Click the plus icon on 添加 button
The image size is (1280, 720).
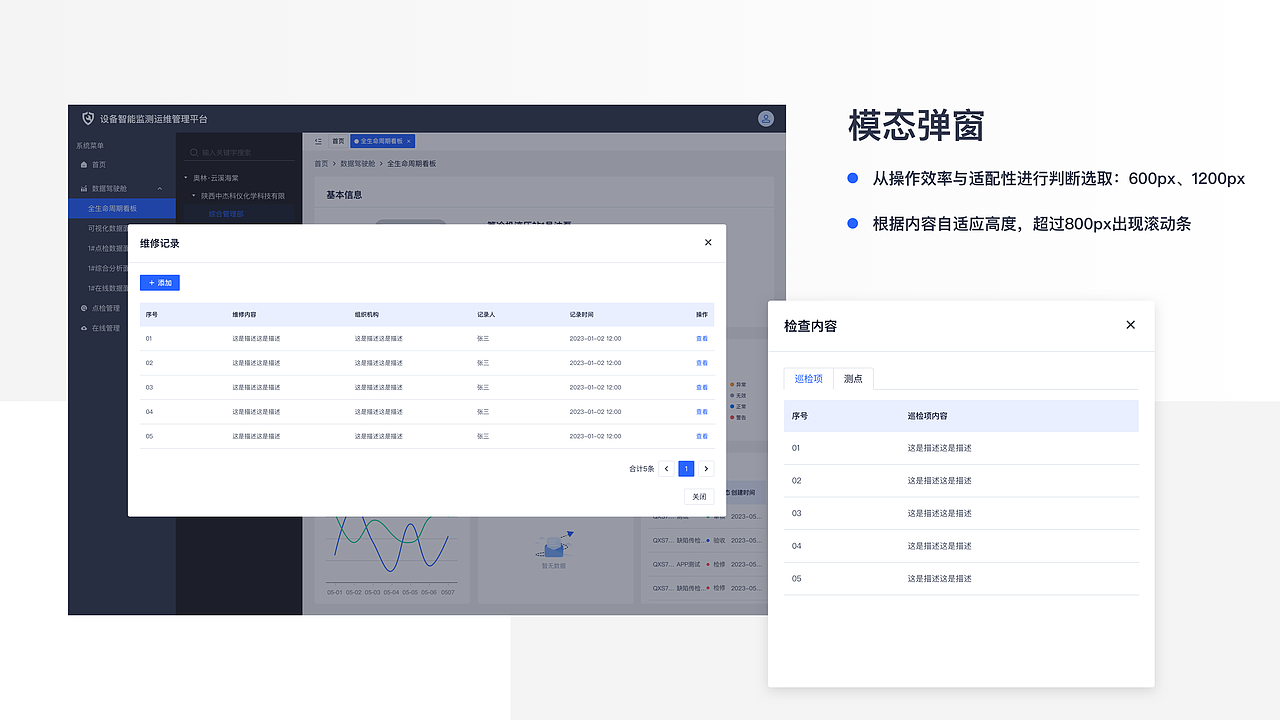151,283
